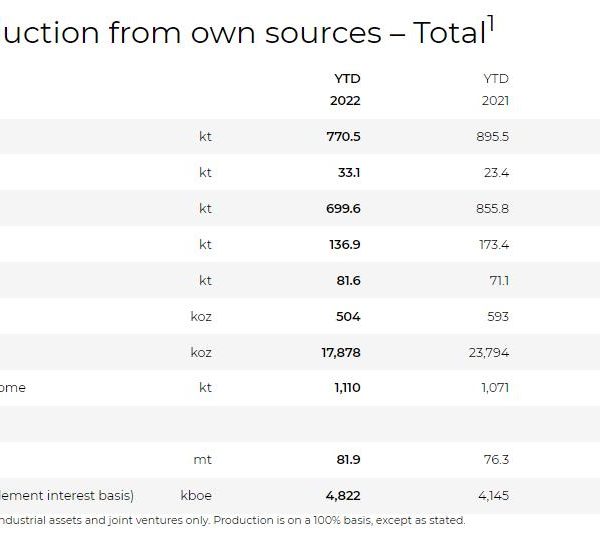Click the 699.6 value cell
The width and height of the screenshot is (600, 536).
pyautogui.click(x=343, y=208)
